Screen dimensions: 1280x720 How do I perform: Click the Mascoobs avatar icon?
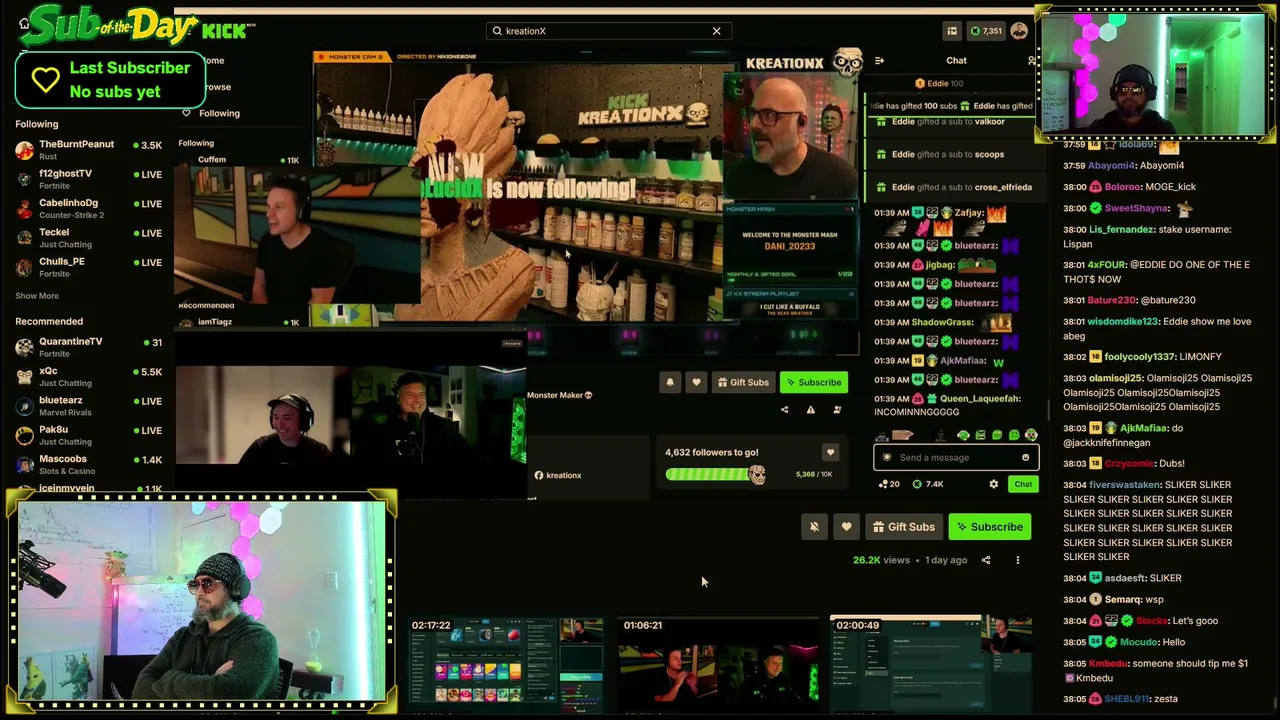[x=24, y=465]
